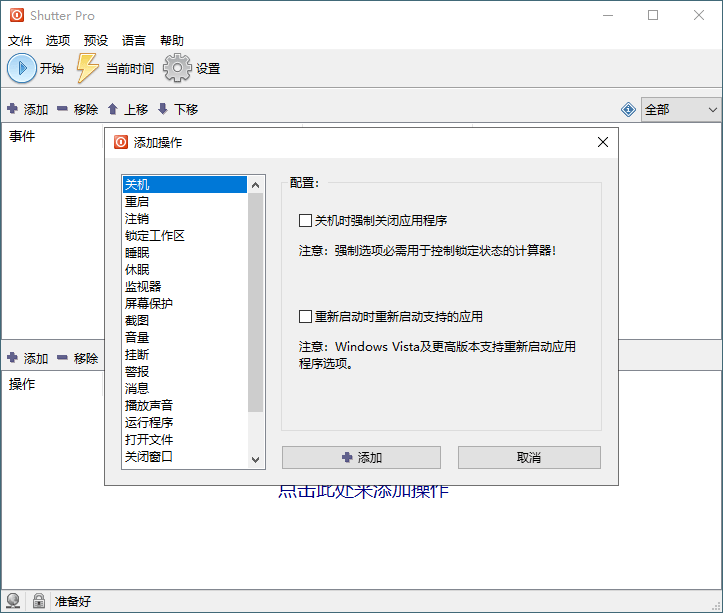This screenshot has width=723, height=613.
Task: Close the 添加操作 dialog
Action: tap(602, 142)
